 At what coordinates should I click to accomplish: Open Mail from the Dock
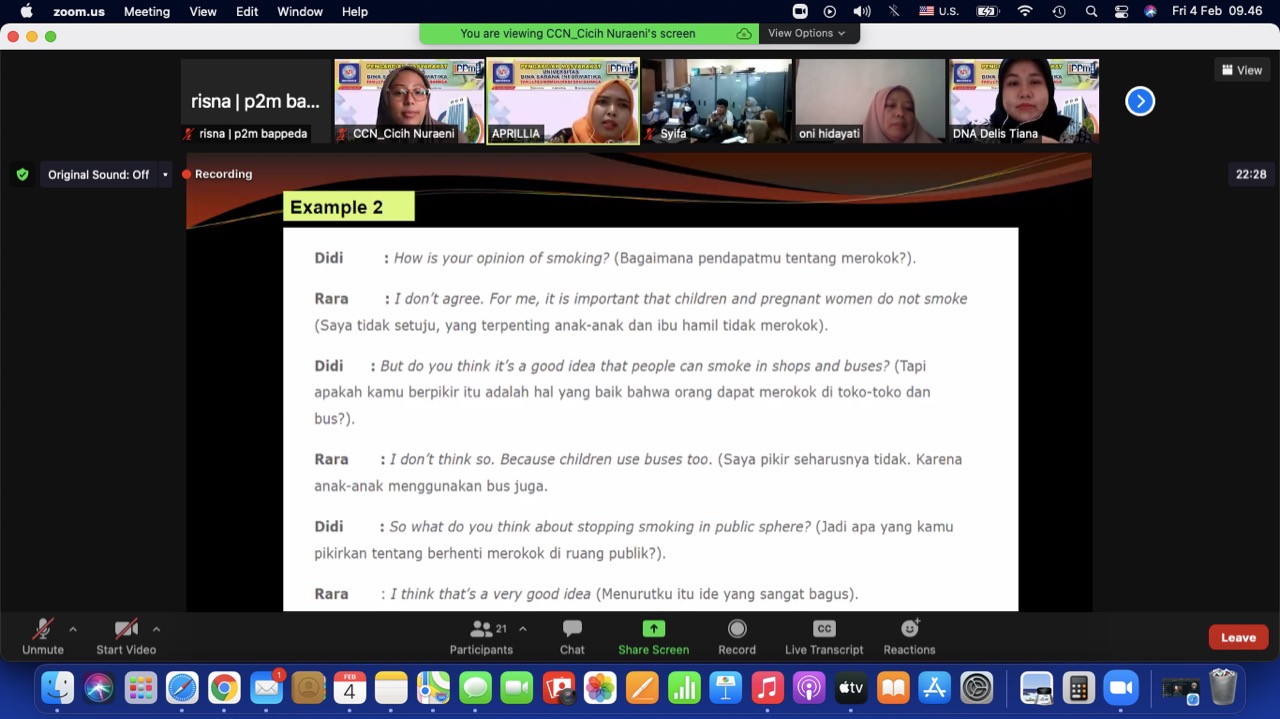266,687
